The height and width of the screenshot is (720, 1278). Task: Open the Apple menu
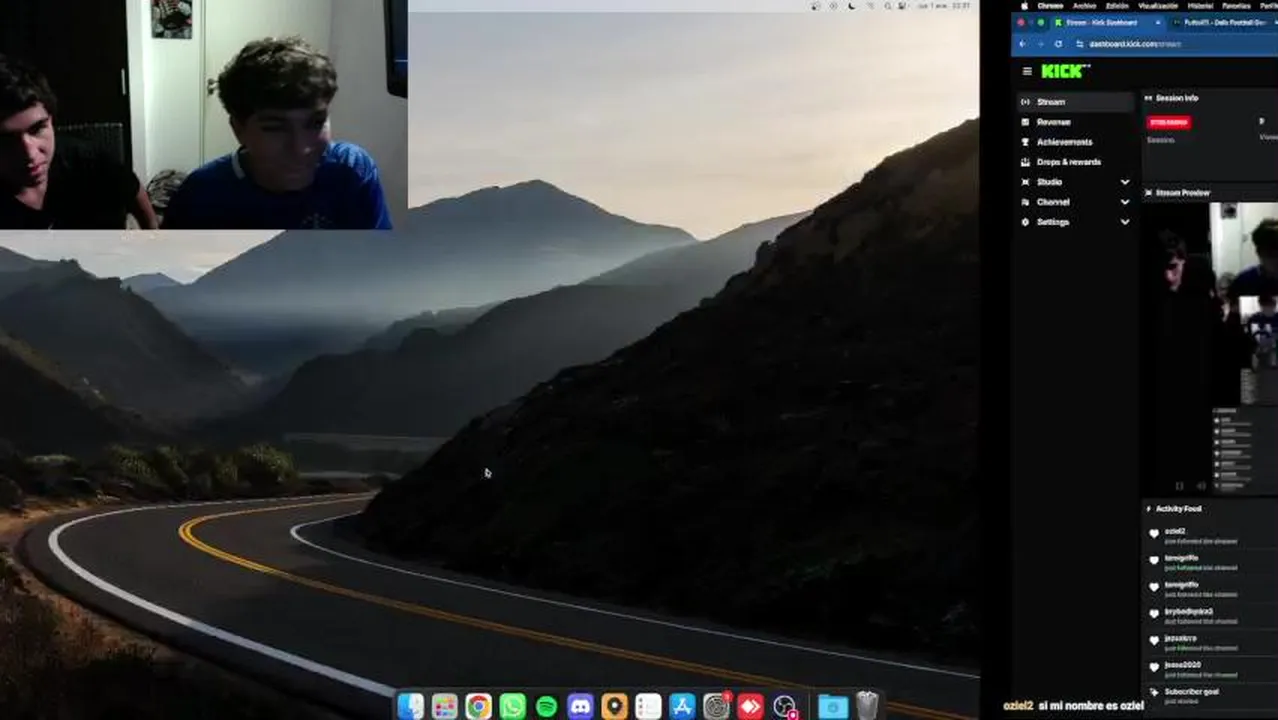[x=1024, y=5]
